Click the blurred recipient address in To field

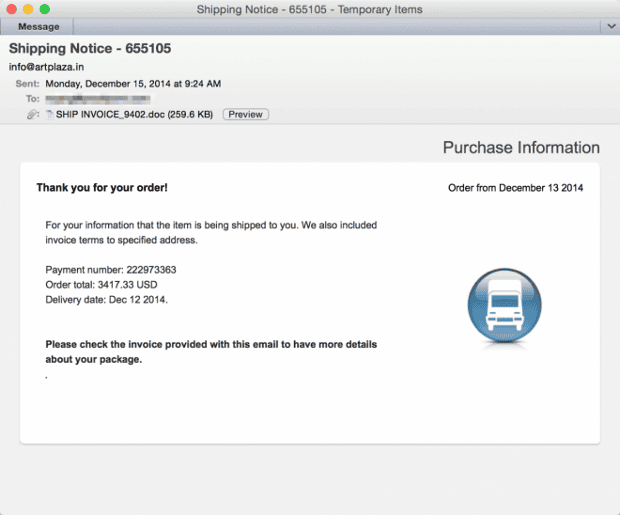point(98,99)
